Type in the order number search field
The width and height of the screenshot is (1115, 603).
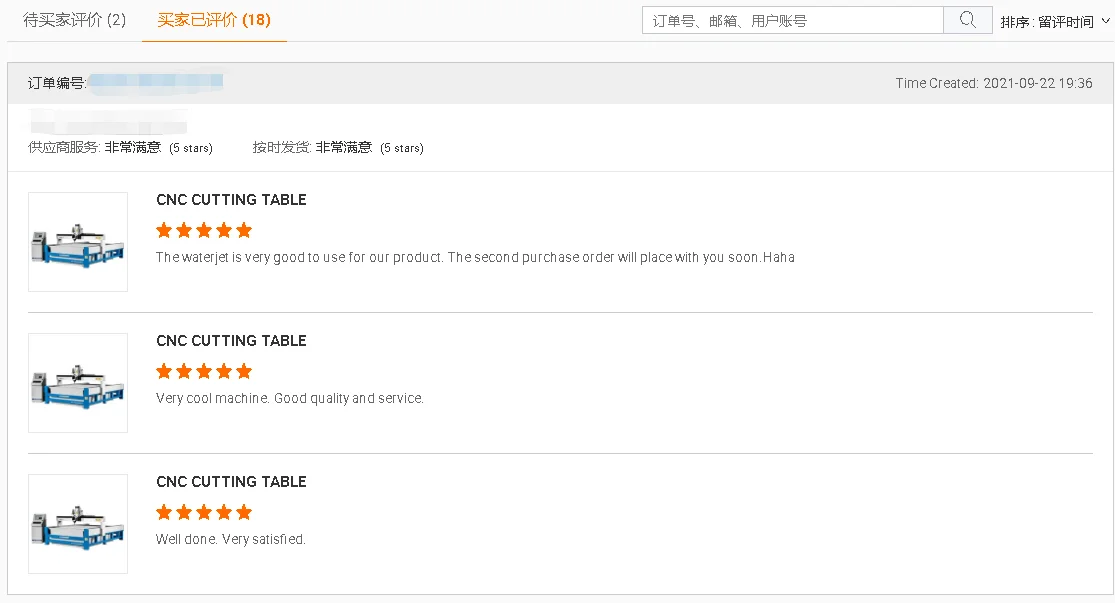792,20
